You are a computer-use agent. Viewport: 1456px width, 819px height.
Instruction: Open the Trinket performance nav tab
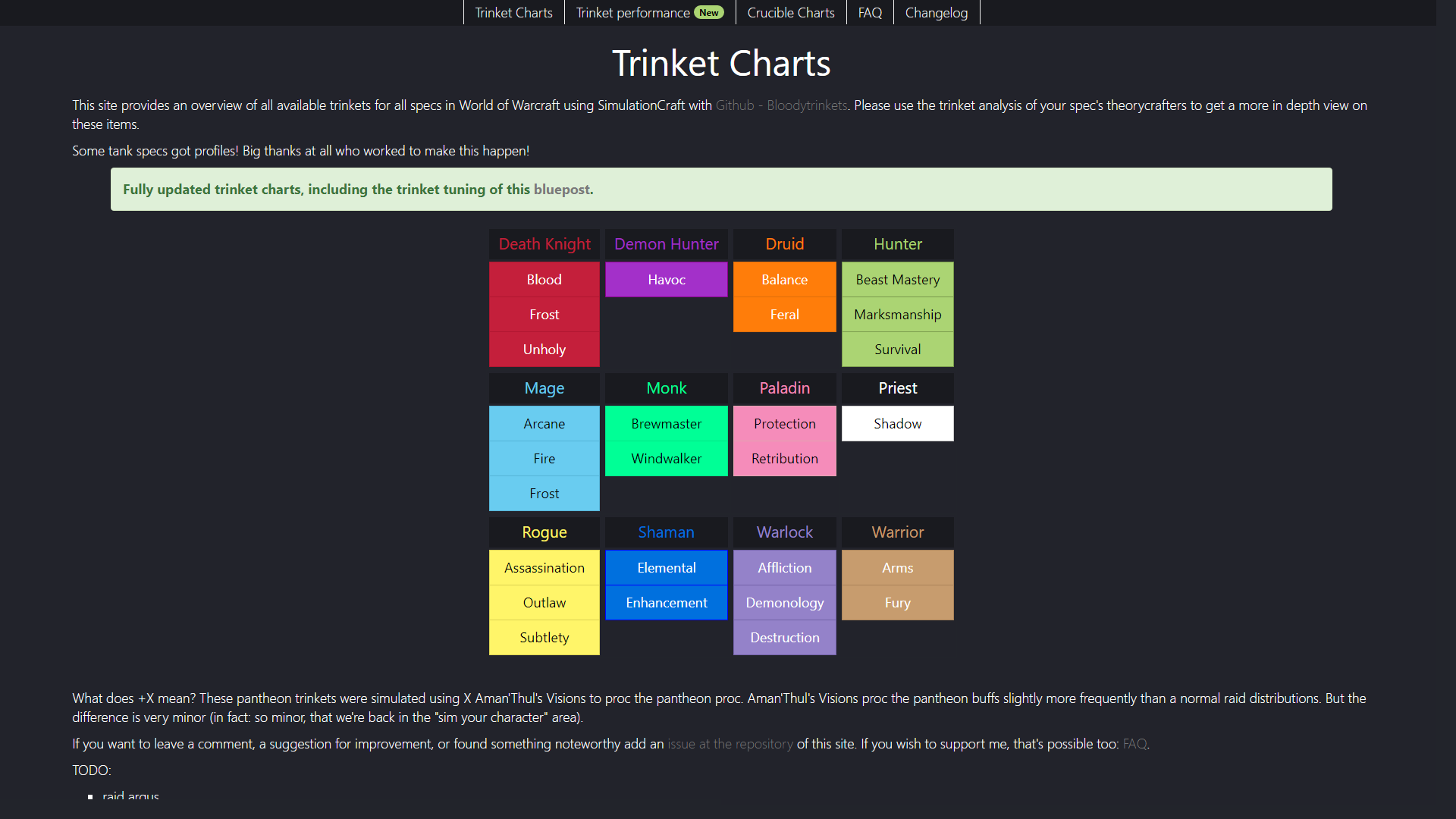[x=650, y=13]
